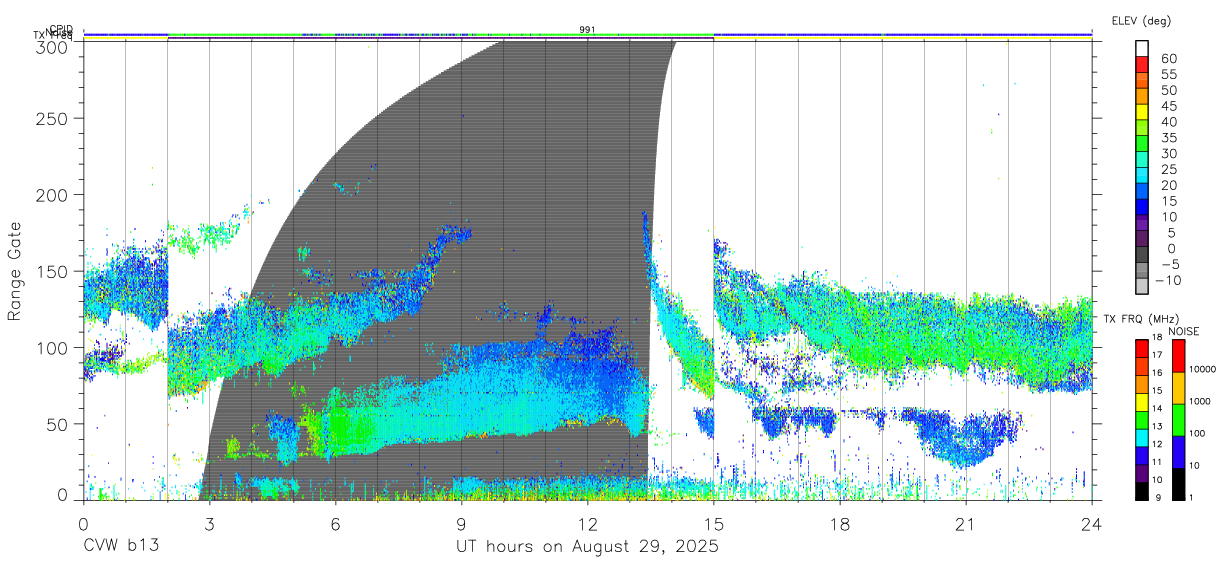Screen dimensions: 1228x567
Task: Click the ELEV scale label '30'
Action: [1169, 153]
